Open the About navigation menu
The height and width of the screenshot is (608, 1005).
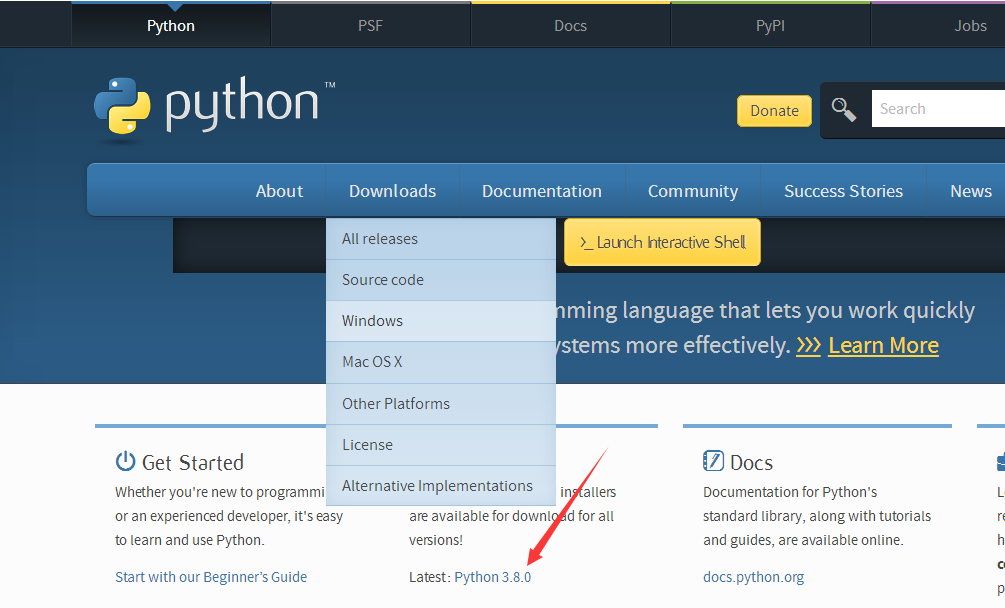(279, 191)
